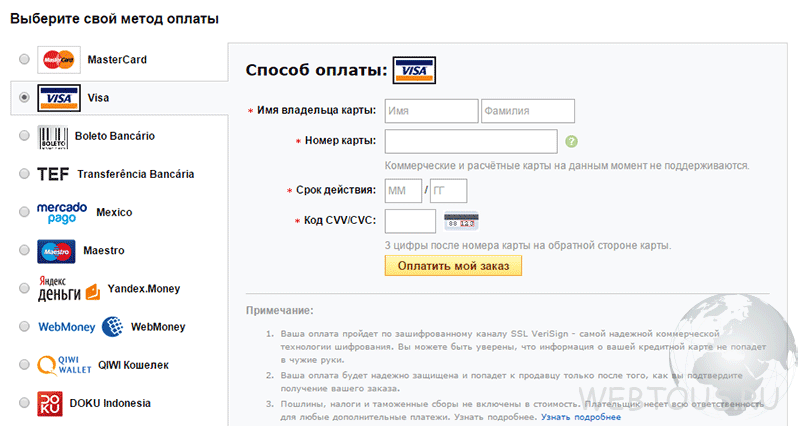Click the blue WebMoney wordmark

pos(67,327)
